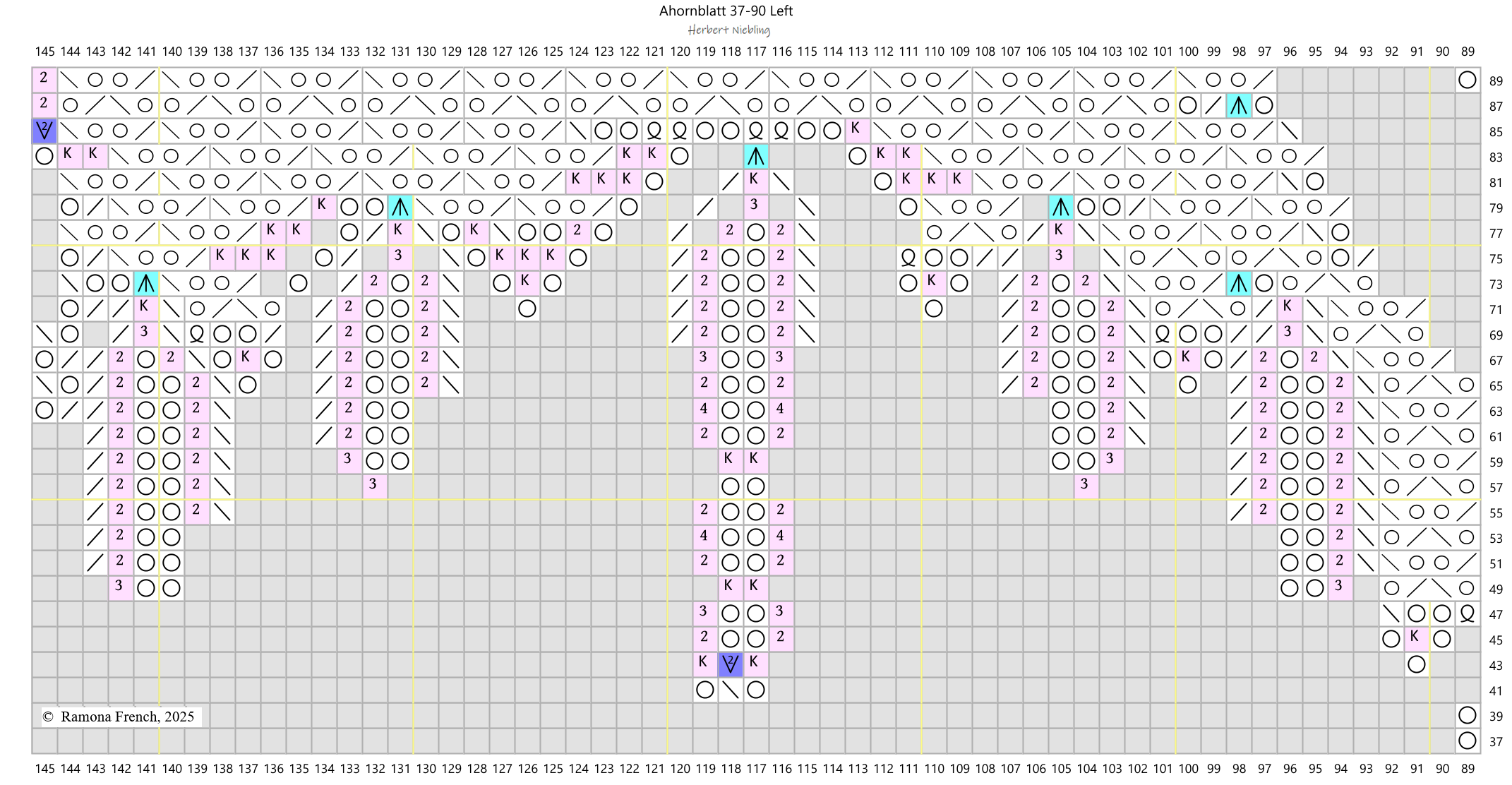1512x785 pixels.
Task: Click row 73's cyan cell under column 98
Action: pyautogui.click(x=1239, y=283)
